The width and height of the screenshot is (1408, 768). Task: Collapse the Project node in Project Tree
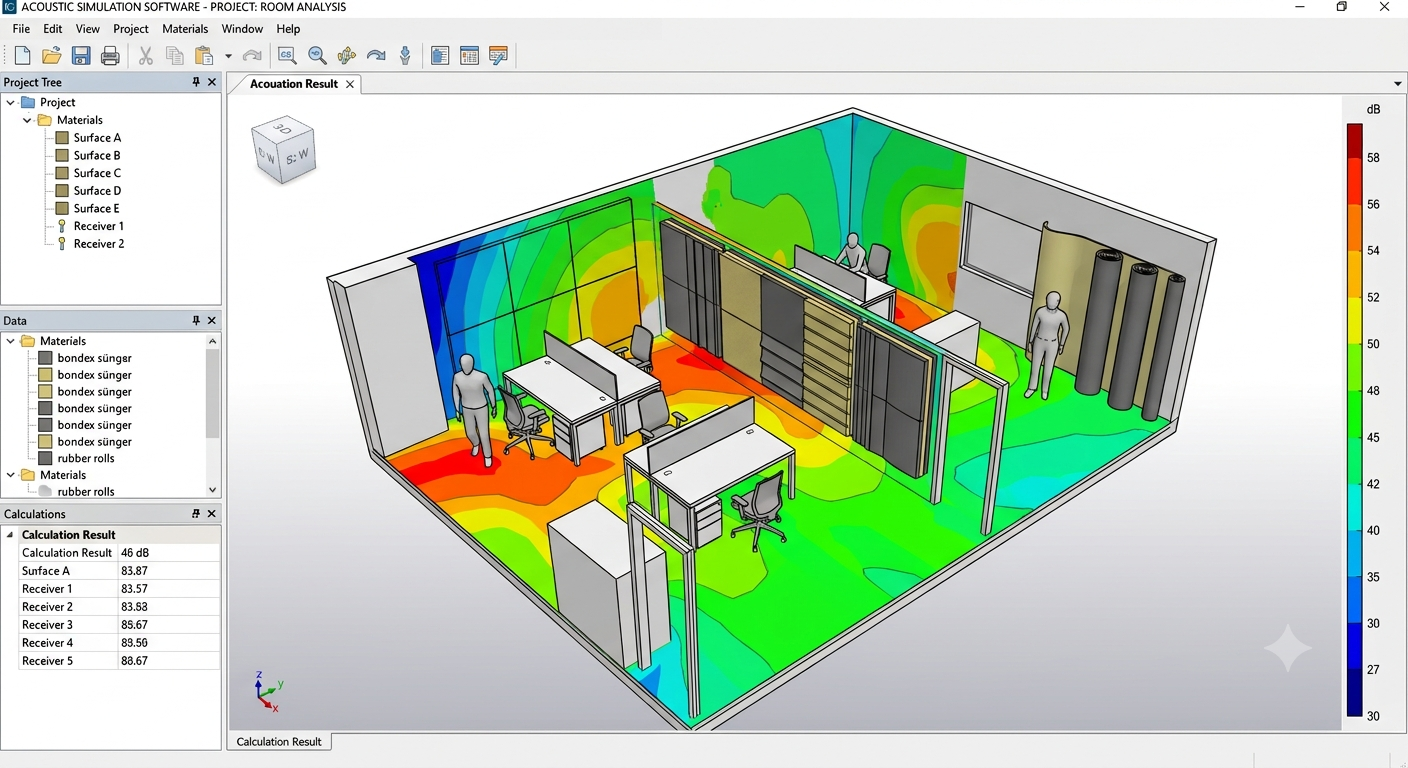tap(11, 102)
